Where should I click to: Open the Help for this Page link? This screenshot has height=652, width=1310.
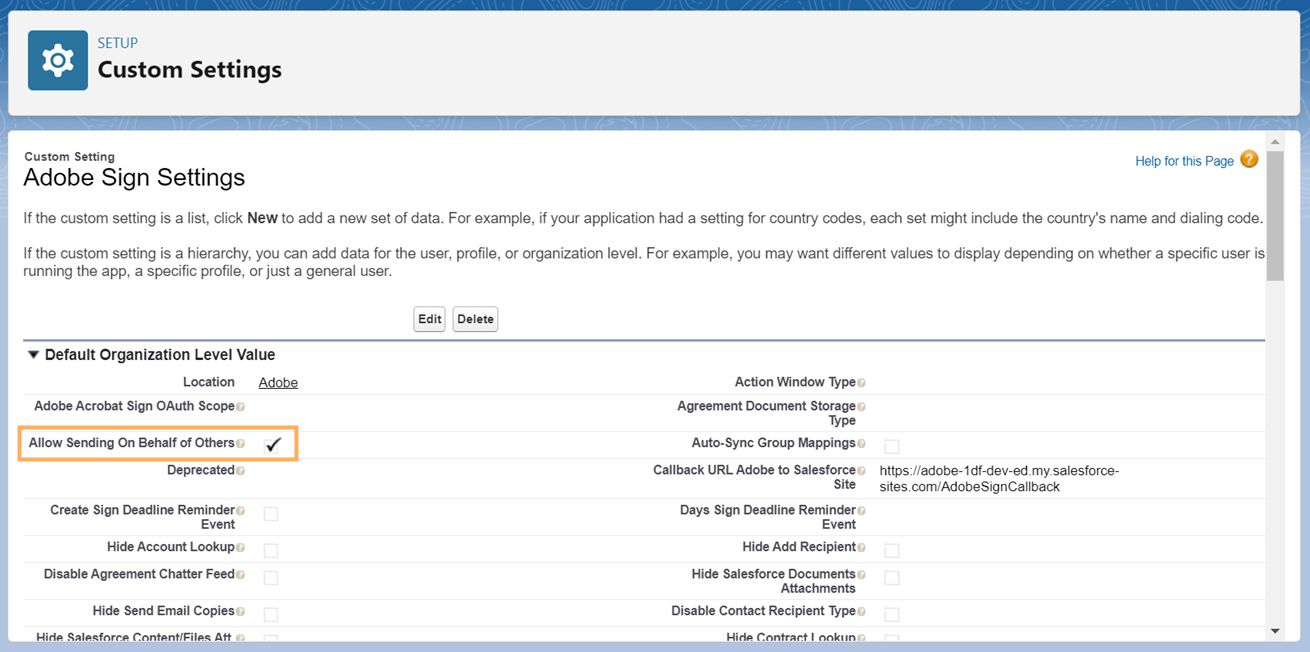[x=1184, y=161]
